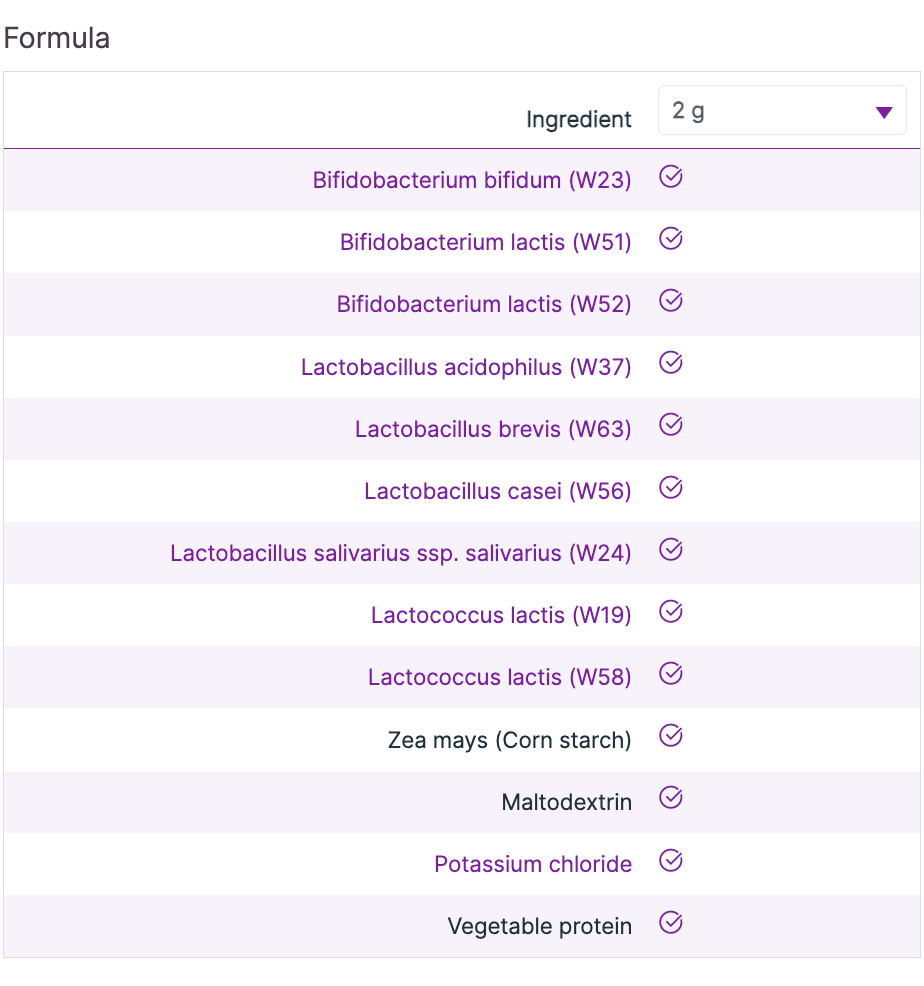Screen dimensions: 924x986
Task: Click the purple dropdown arrow
Action: coord(883,112)
